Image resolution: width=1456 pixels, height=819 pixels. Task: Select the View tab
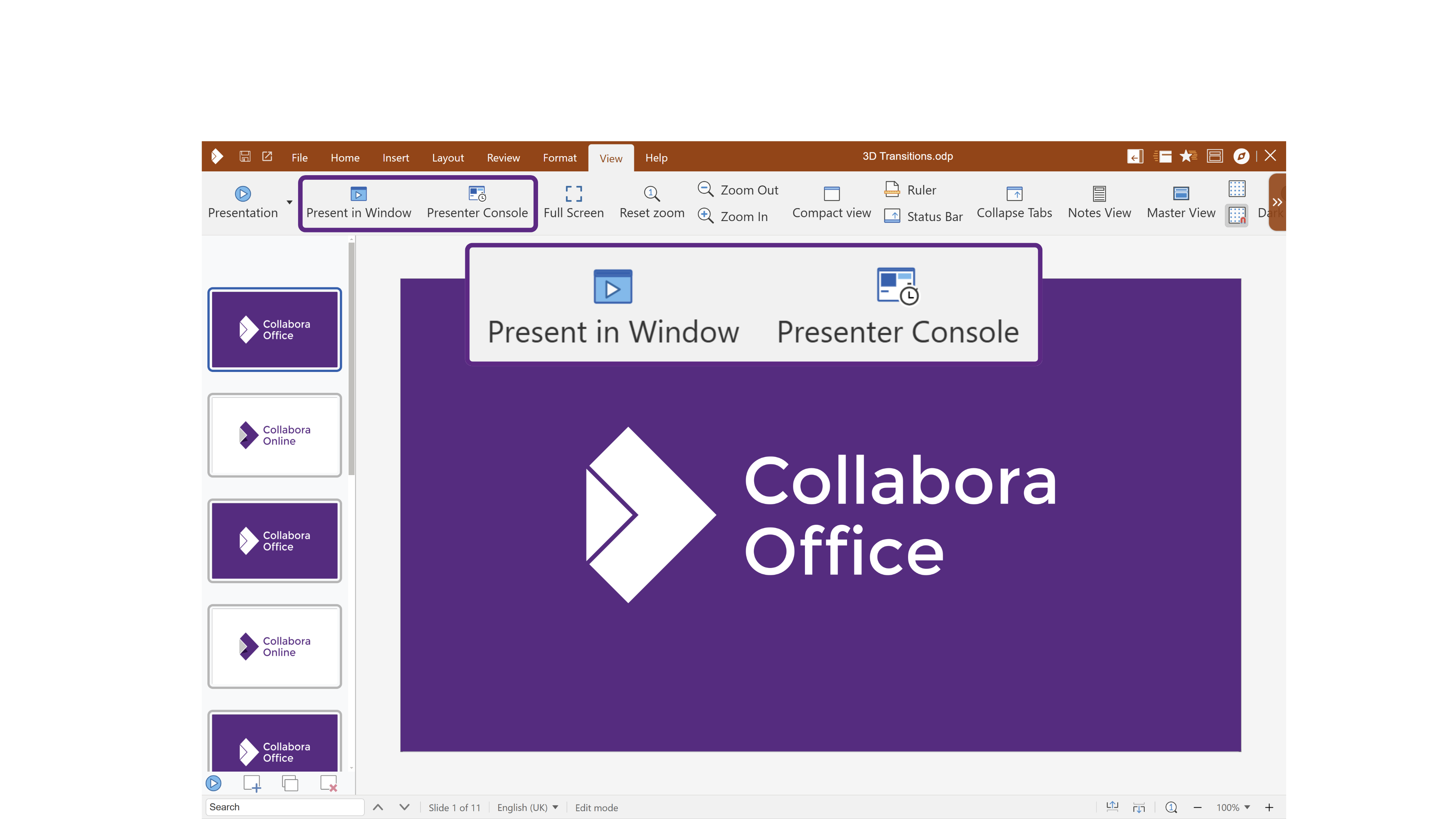(x=611, y=158)
